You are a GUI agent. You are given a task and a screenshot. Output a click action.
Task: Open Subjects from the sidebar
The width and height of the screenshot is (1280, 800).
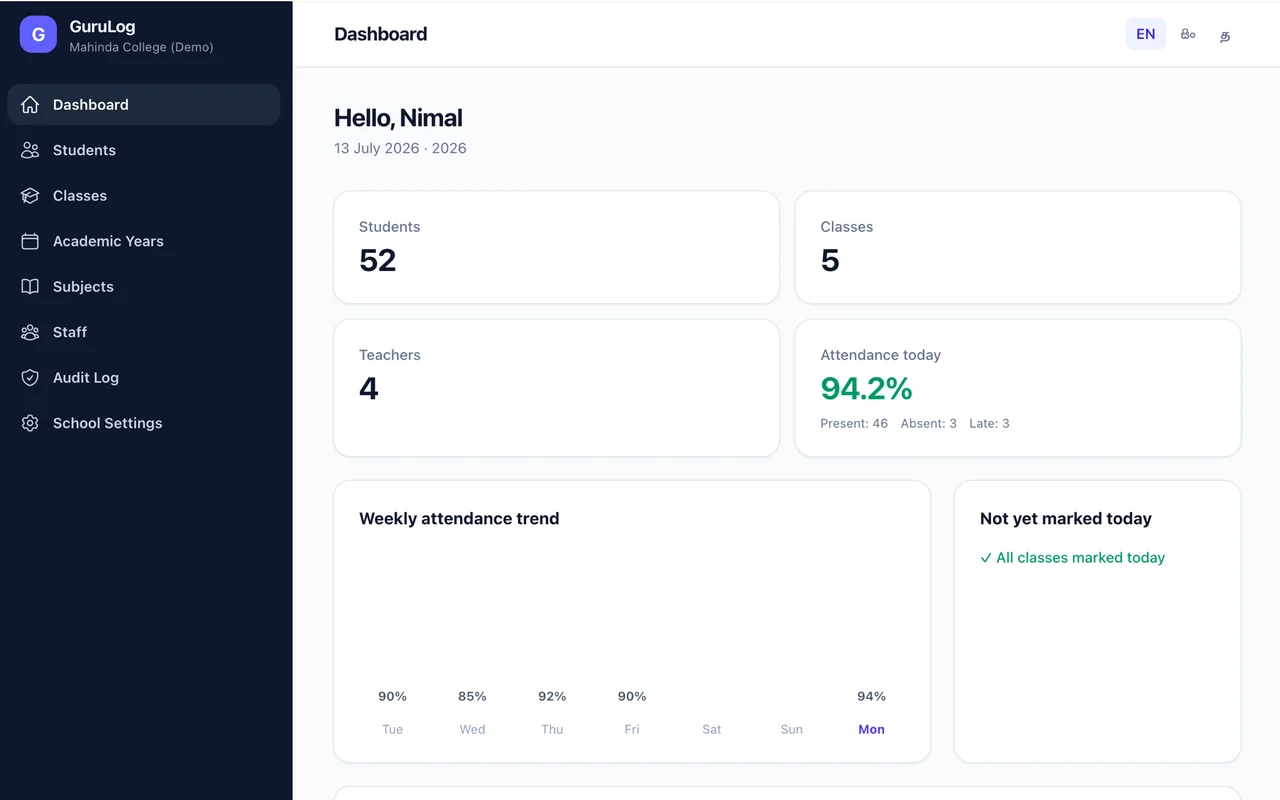[x=144, y=287]
